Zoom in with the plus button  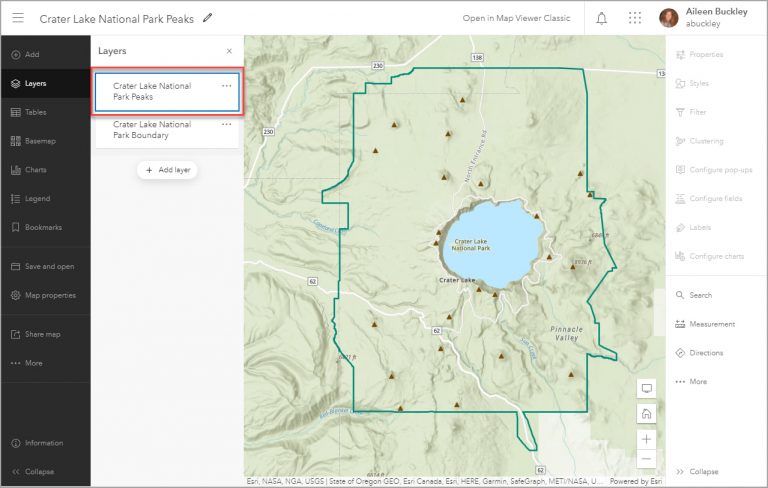point(647,439)
